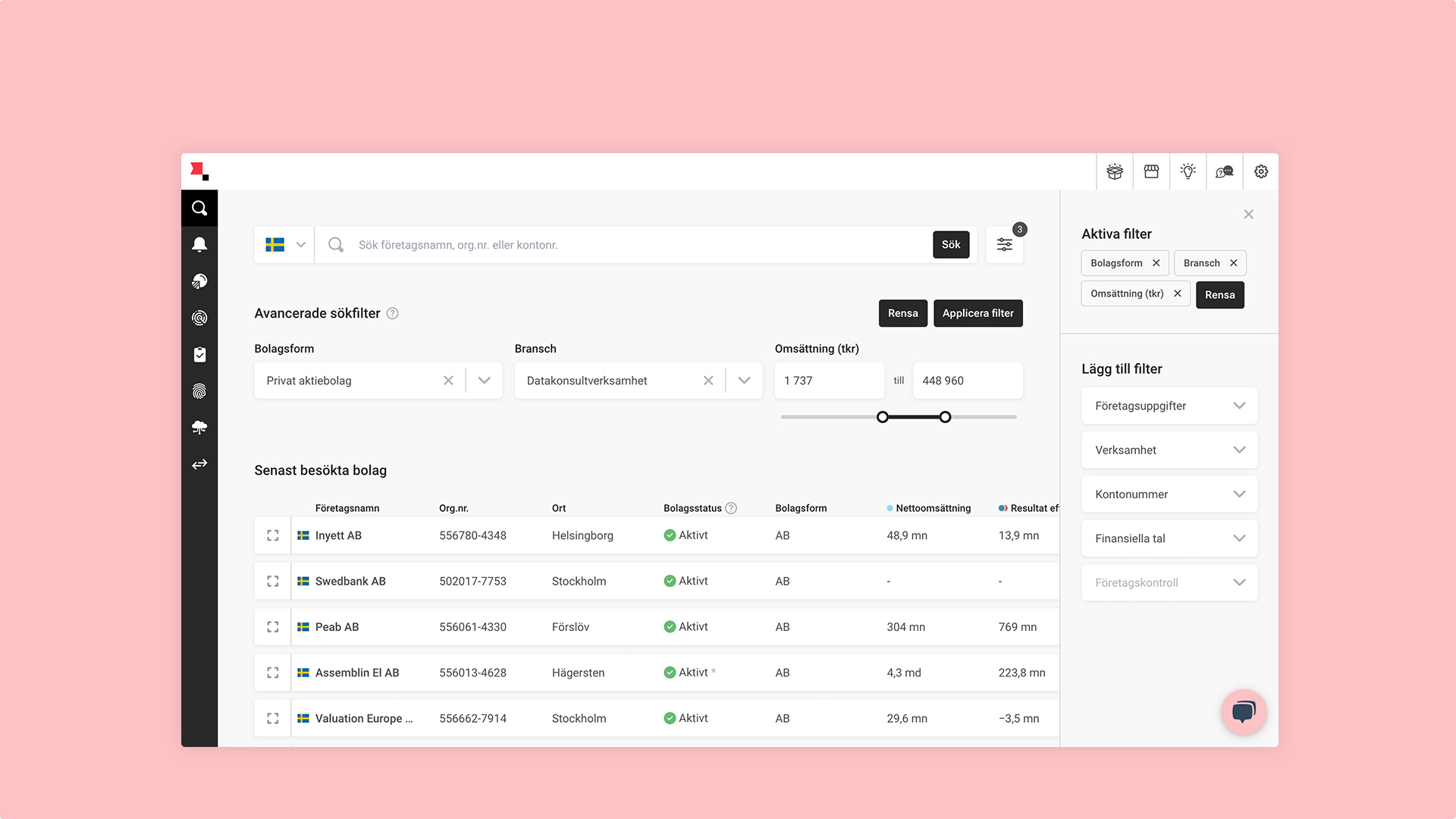Open the fingerprint sidebar icon
This screenshot has height=819, width=1456.
click(x=199, y=391)
